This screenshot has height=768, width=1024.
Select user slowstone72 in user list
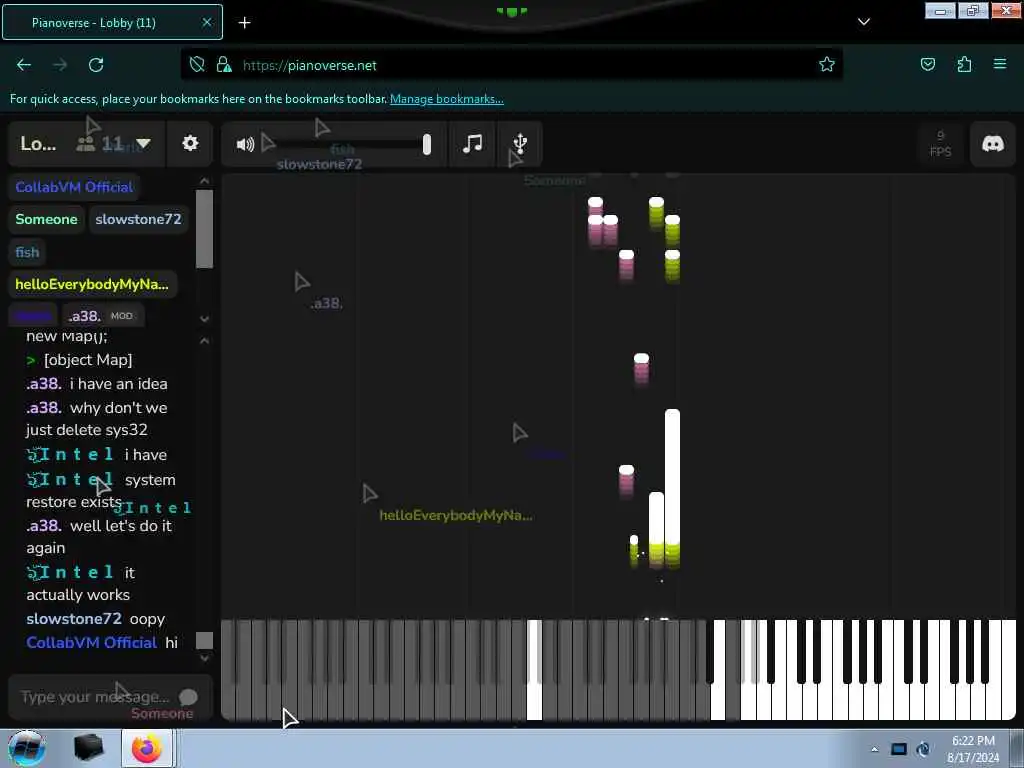[x=138, y=219]
